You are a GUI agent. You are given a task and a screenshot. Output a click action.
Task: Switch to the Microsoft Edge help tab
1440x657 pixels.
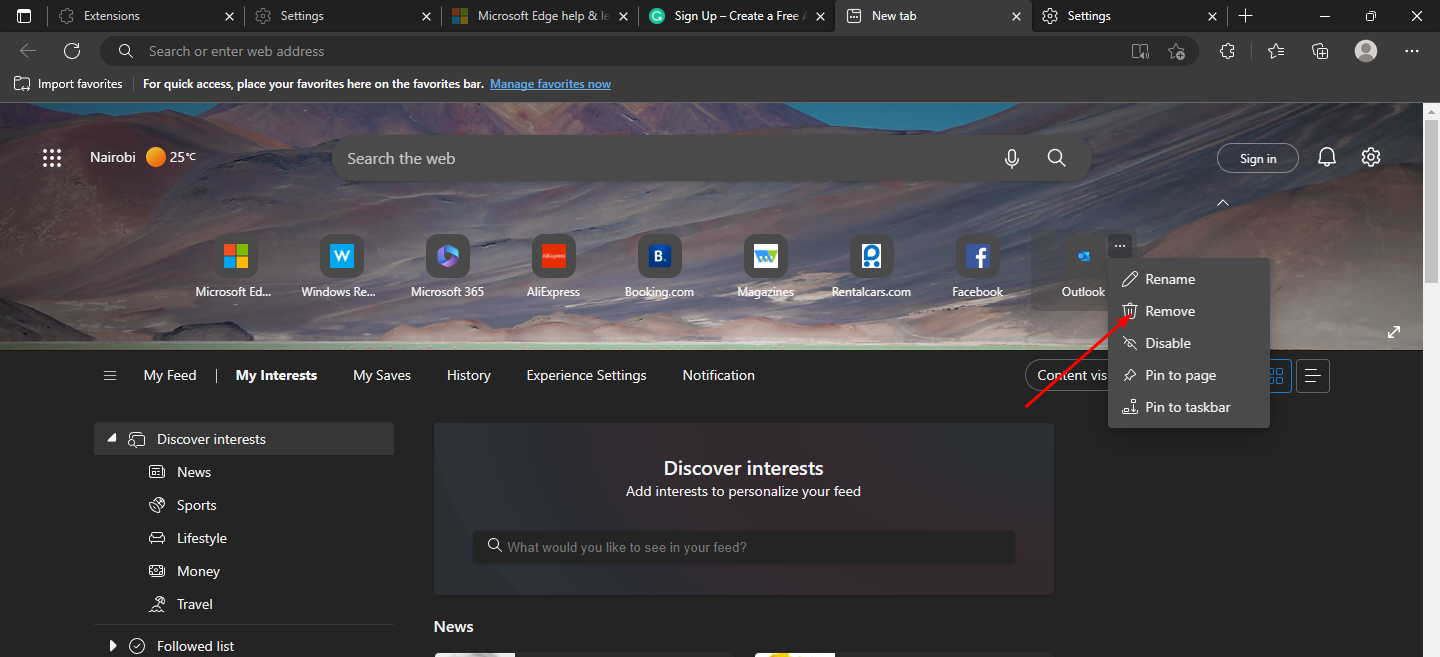(x=539, y=16)
